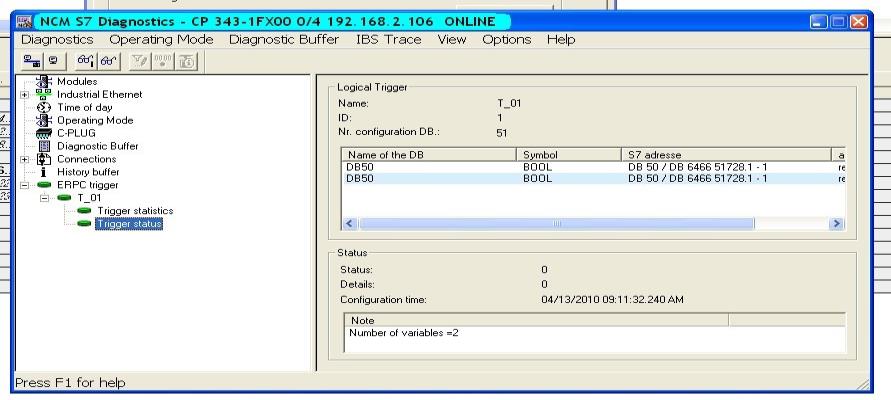Collapse the T_01 node
Screen dimensions: 891x400
pos(45,198)
